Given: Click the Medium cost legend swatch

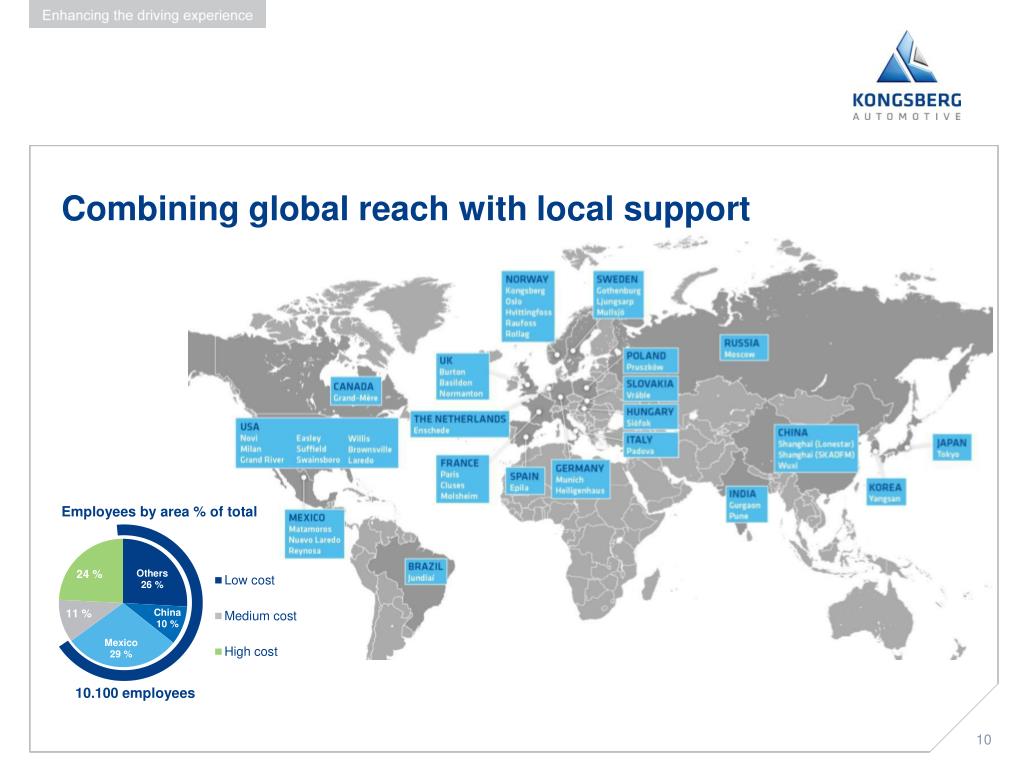Looking at the screenshot, I should coord(219,616).
